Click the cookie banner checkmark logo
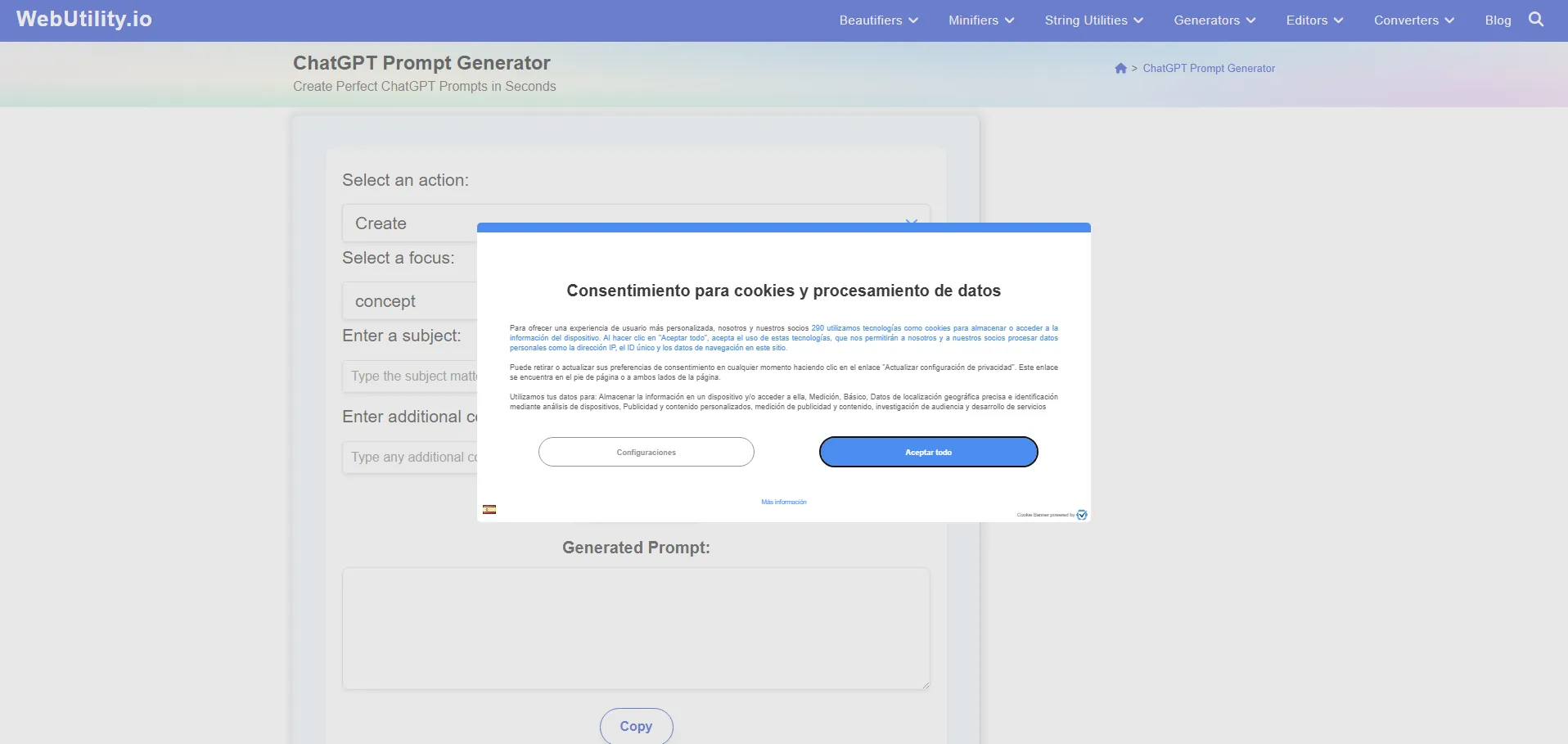 1082,515
